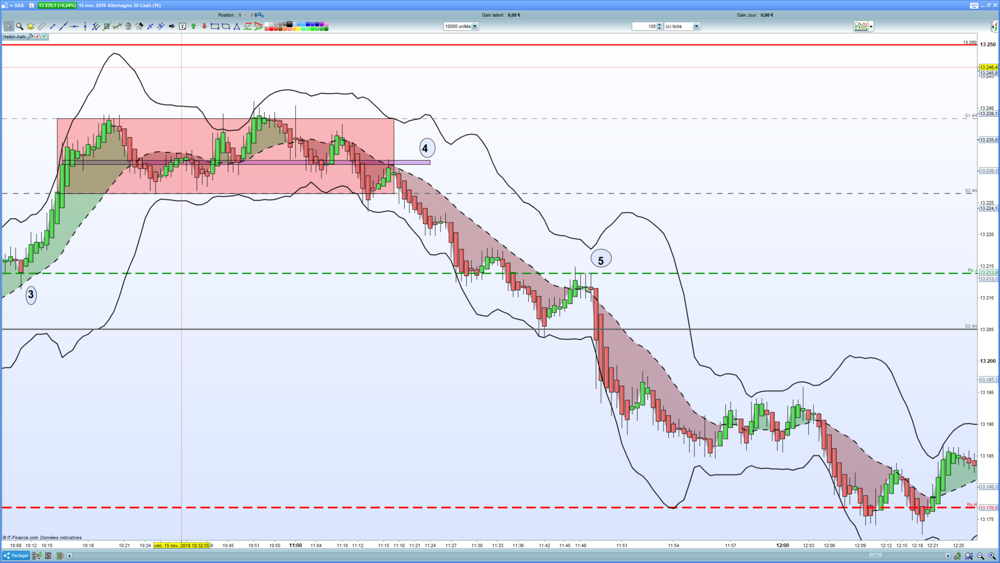Remove Heikin-Ashi with the red icon
1000x563 pixels.
pos(37,37)
